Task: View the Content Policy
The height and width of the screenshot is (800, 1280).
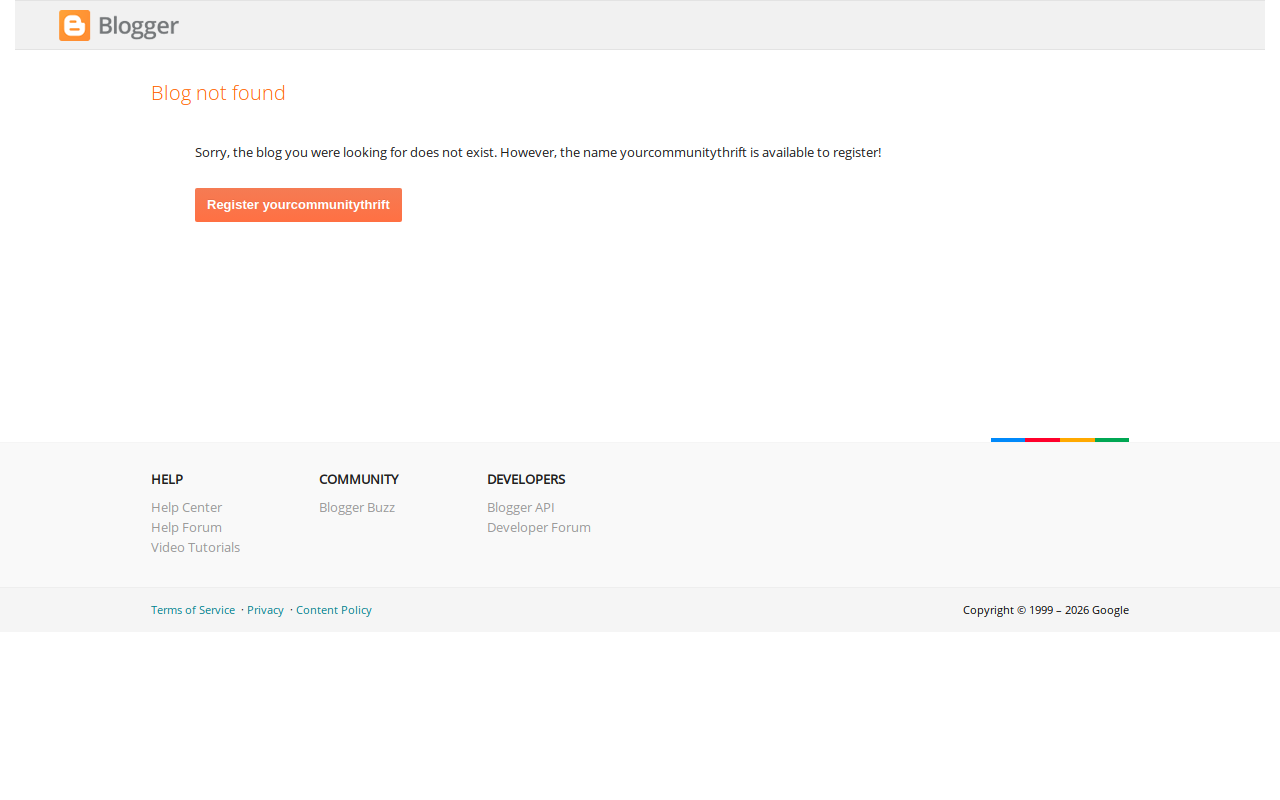Action: point(334,610)
